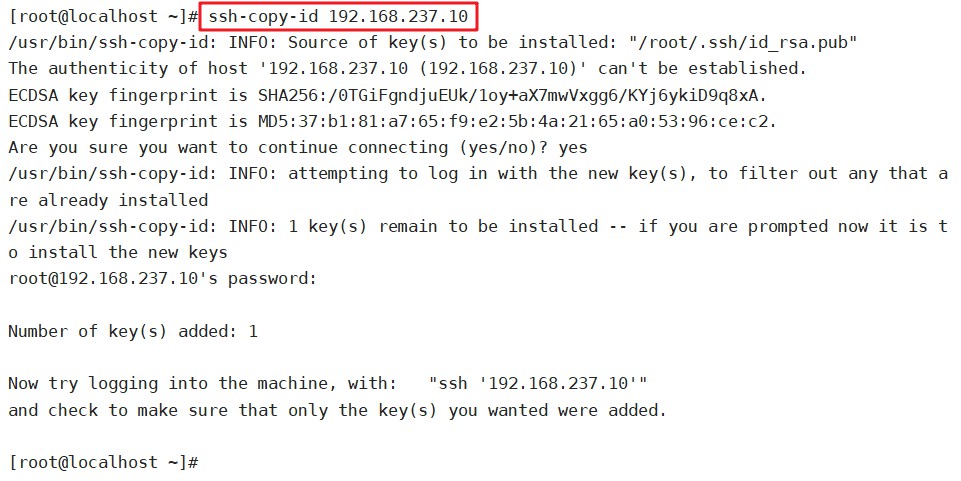Click the "1 key(s) remain to be installed" line
This screenshot has height=481, width=961.
point(440,226)
